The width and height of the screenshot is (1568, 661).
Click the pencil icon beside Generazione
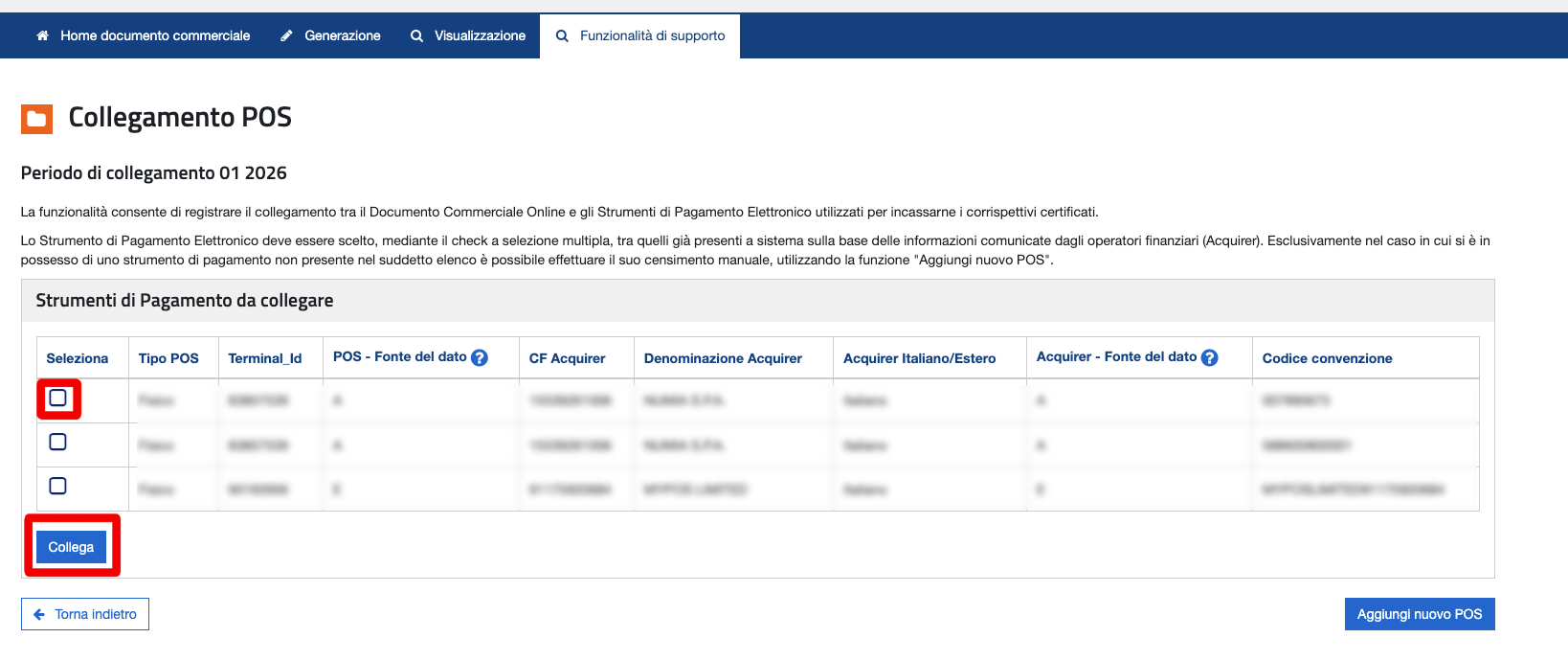coord(286,35)
